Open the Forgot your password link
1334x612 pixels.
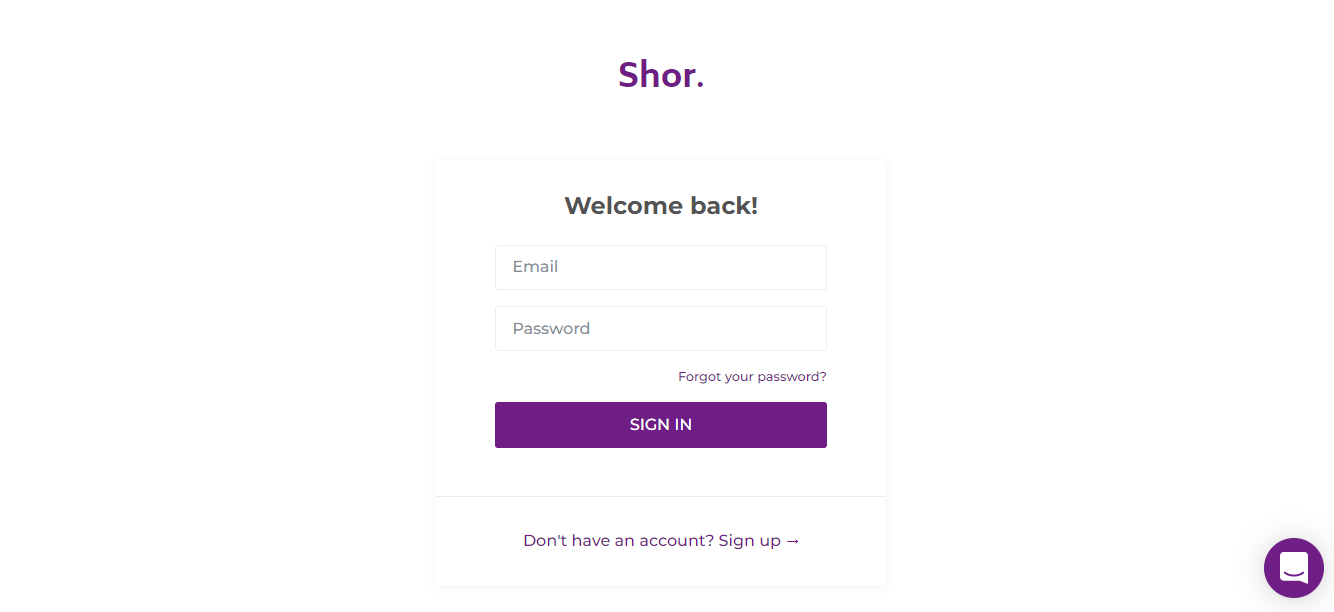click(752, 377)
